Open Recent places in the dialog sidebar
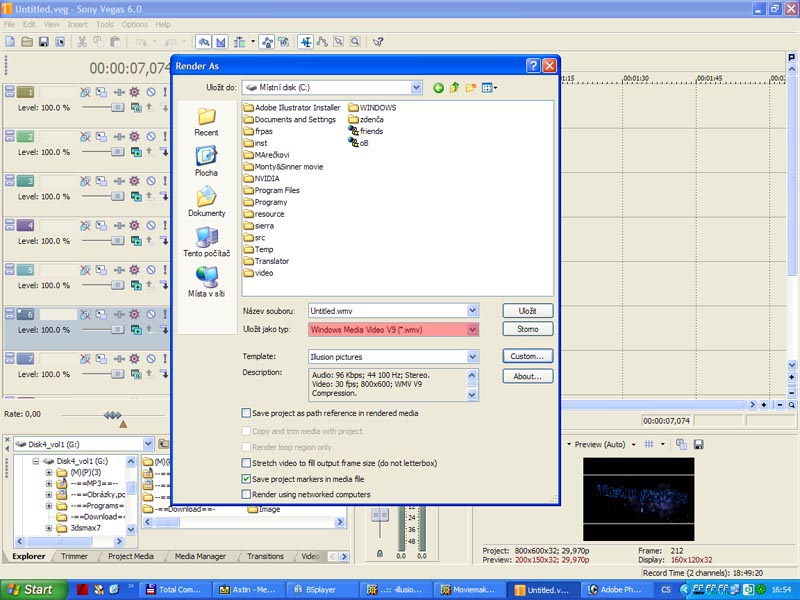The height and width of the screenshot is (600, 800). pyautogui.click(x=206, y=122)
